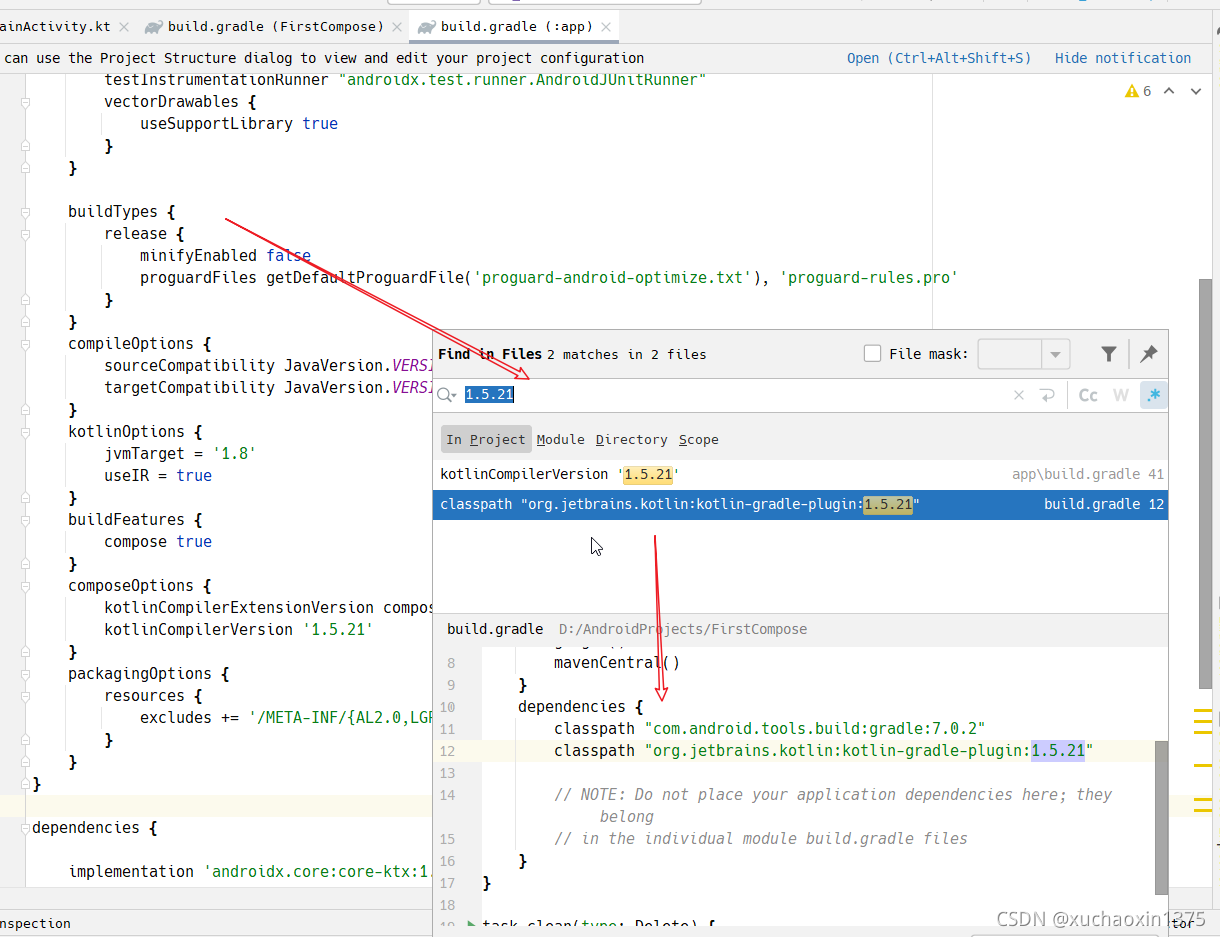Collapse the composeOptions block fold marker
The height and width of the screenshot is (937, 1220).
coord(25,586)
